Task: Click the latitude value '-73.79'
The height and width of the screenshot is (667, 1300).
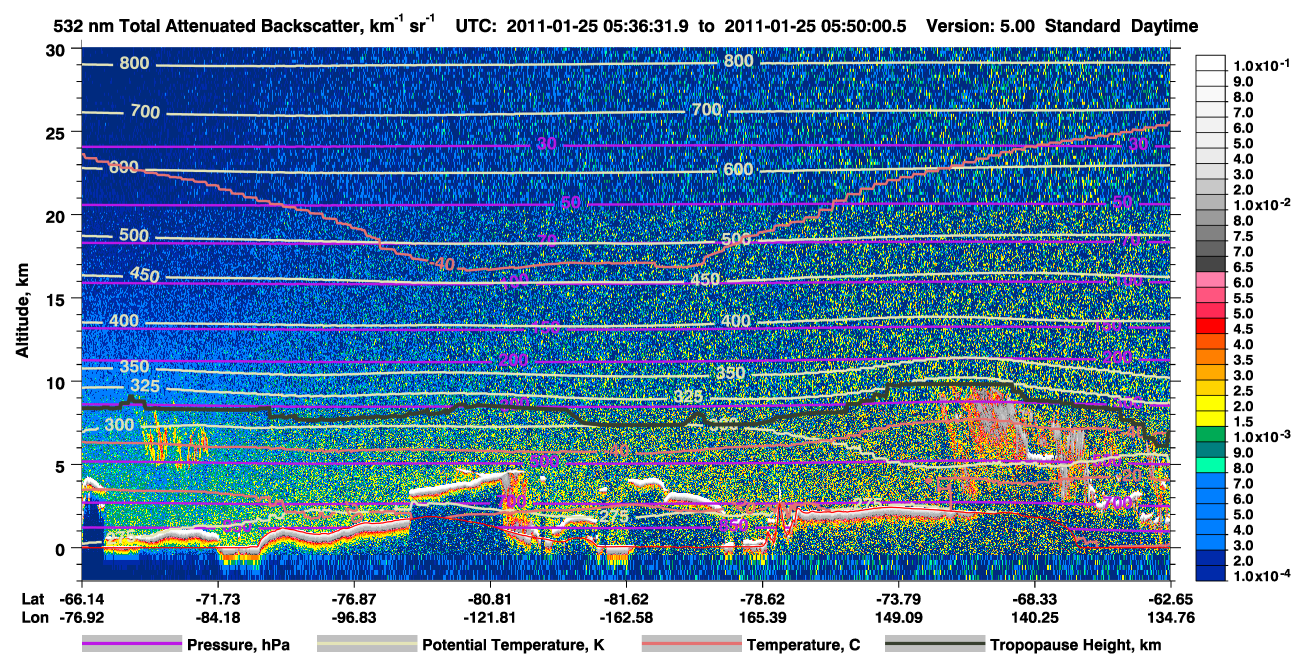Action: click(x=899, y=599)
